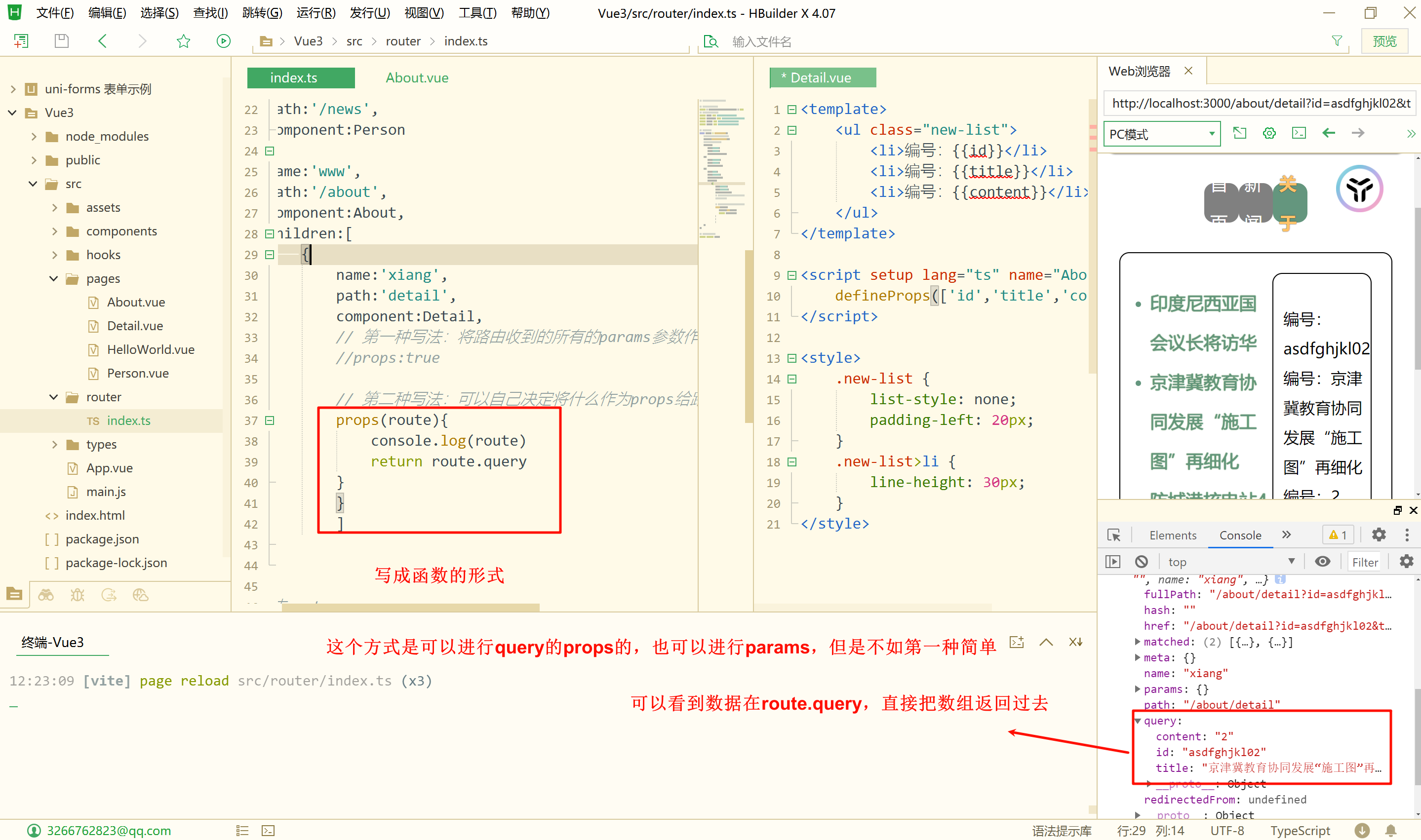1421x840 pixels.
Task: Expand the components folder
Action: point(54,231)
